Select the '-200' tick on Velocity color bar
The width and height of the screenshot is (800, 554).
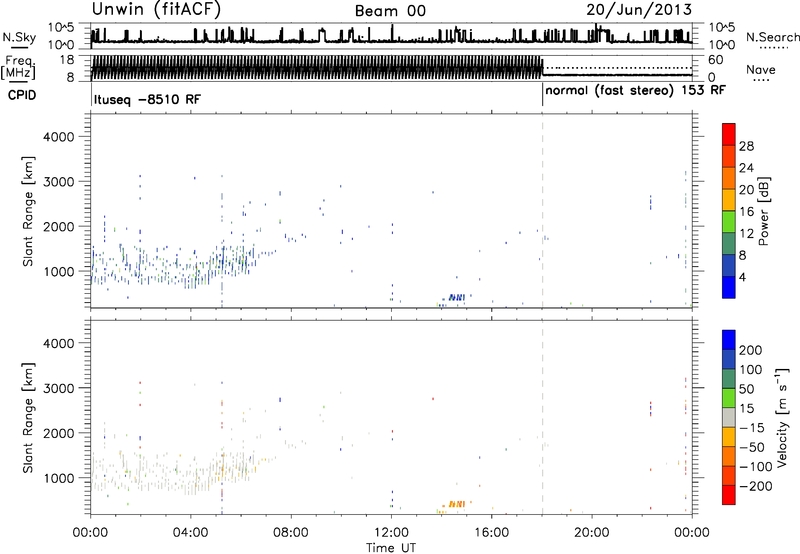[756, 486]
